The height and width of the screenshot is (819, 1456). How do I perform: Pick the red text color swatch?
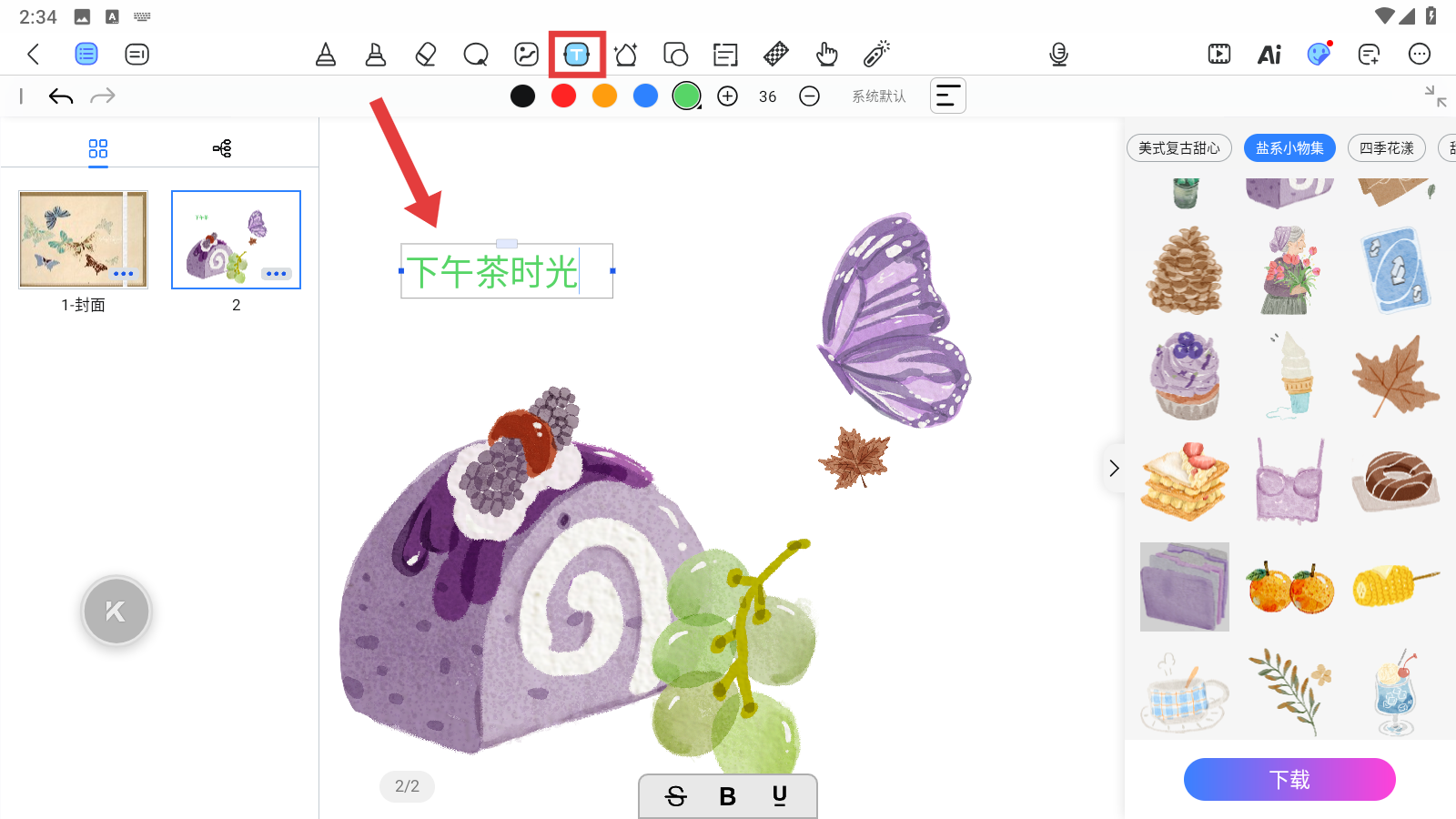point(563,96)
